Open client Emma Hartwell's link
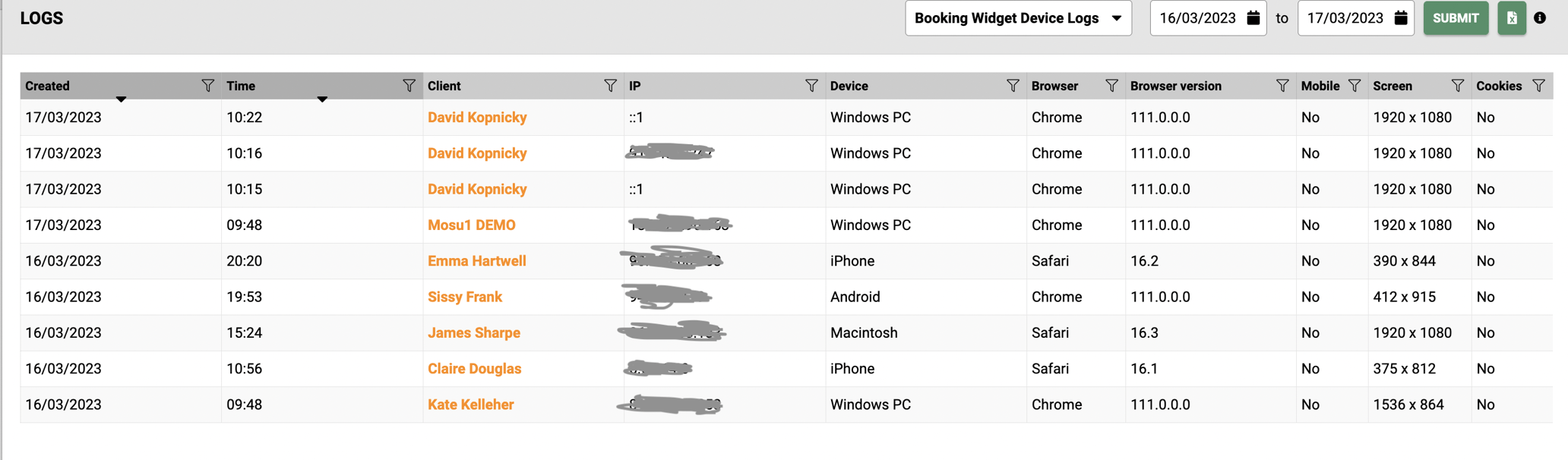Viewport: 1568px width, 460px height. (476, 261)
